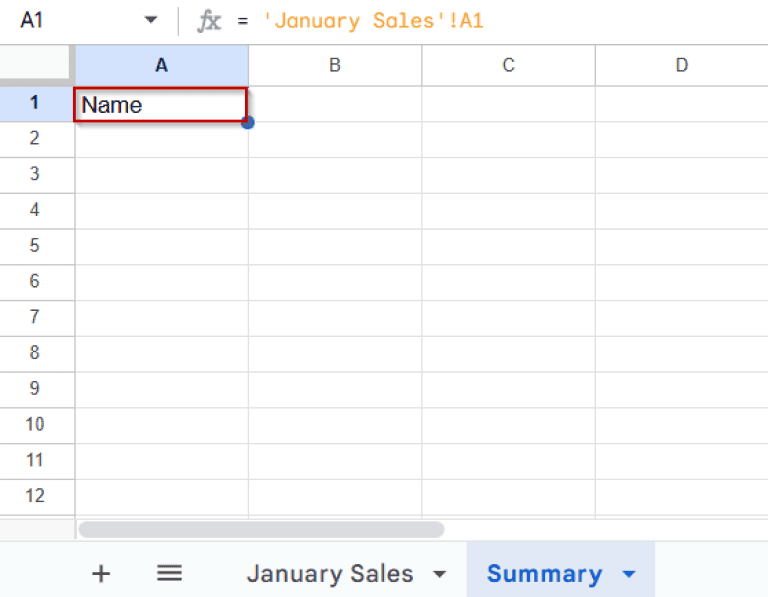This screenshot has height=597, width=768.
Task: Open the January Sales tab menu arrow
Action: (439, 574)
